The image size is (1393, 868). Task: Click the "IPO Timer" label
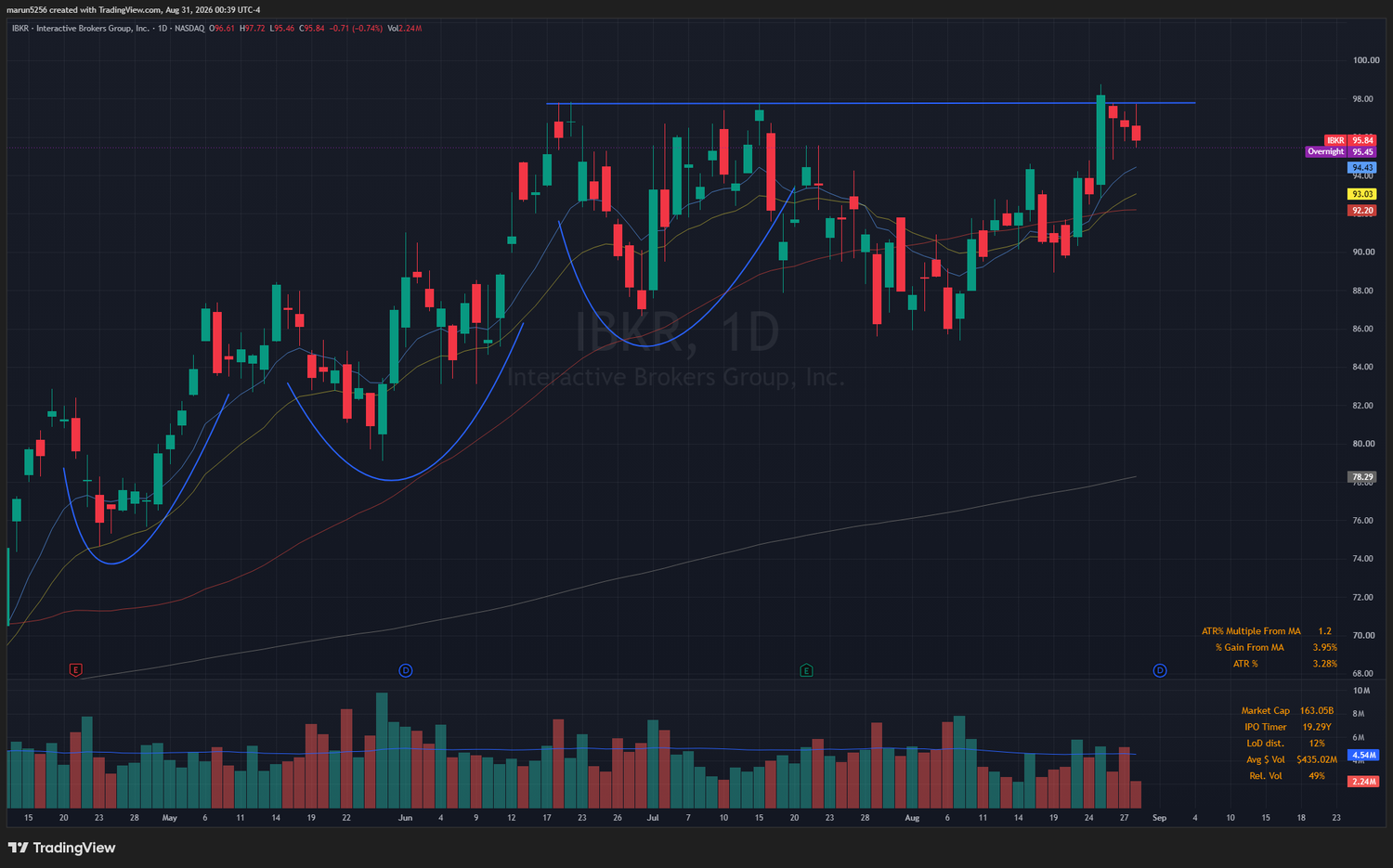coord(1266,727)
